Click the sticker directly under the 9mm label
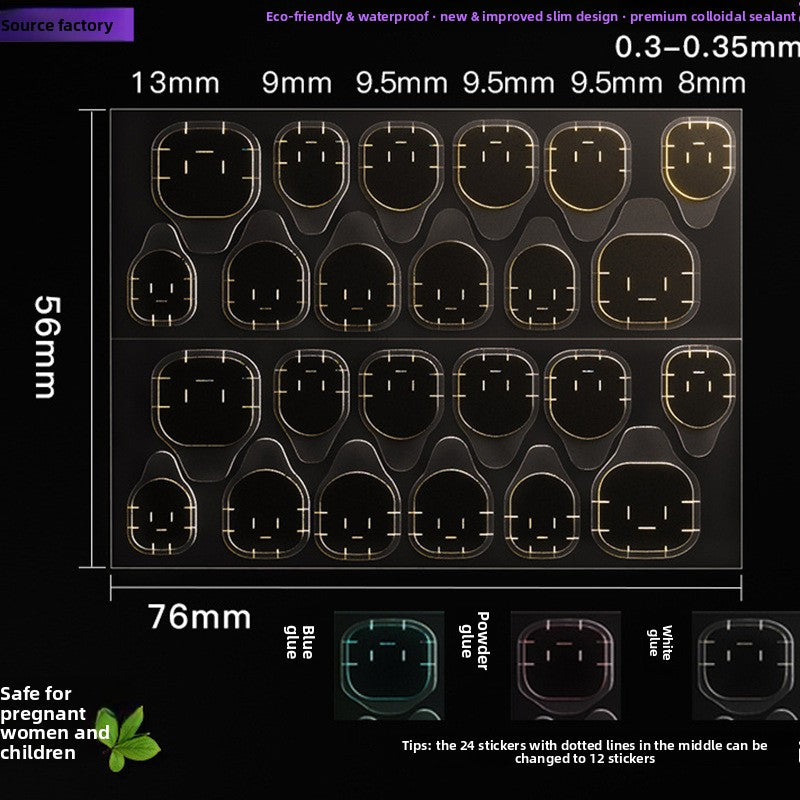This screenshot has width=800, height=800. [x=310, y=163]
